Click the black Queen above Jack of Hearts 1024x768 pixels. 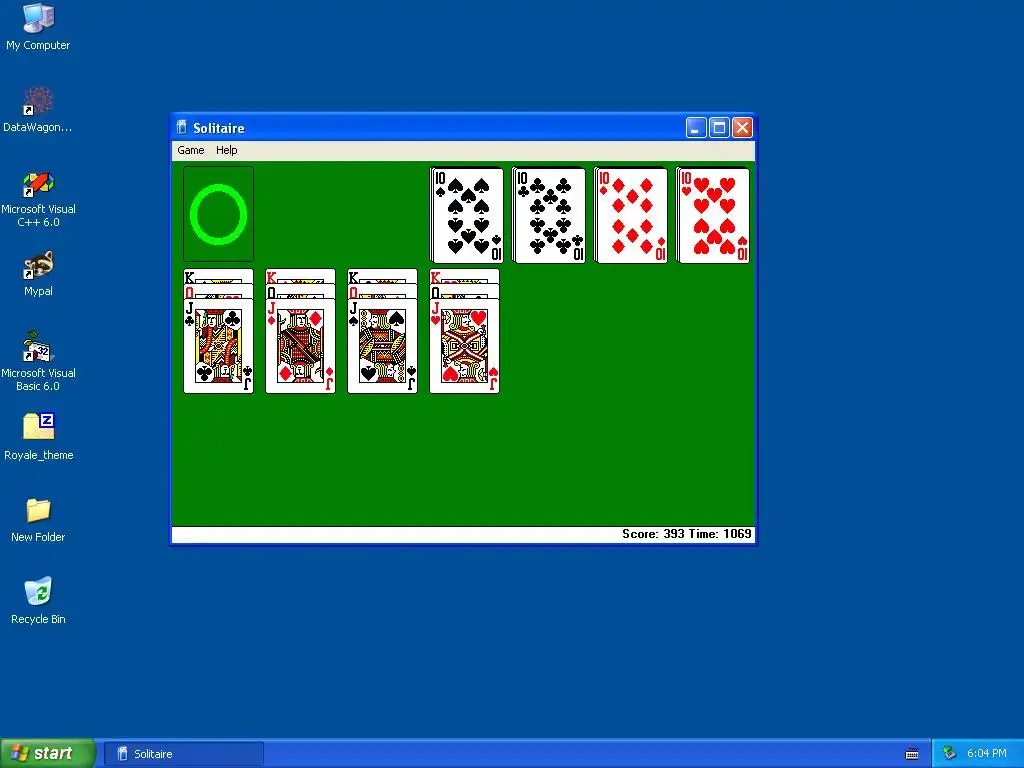[x=464, y=291]
